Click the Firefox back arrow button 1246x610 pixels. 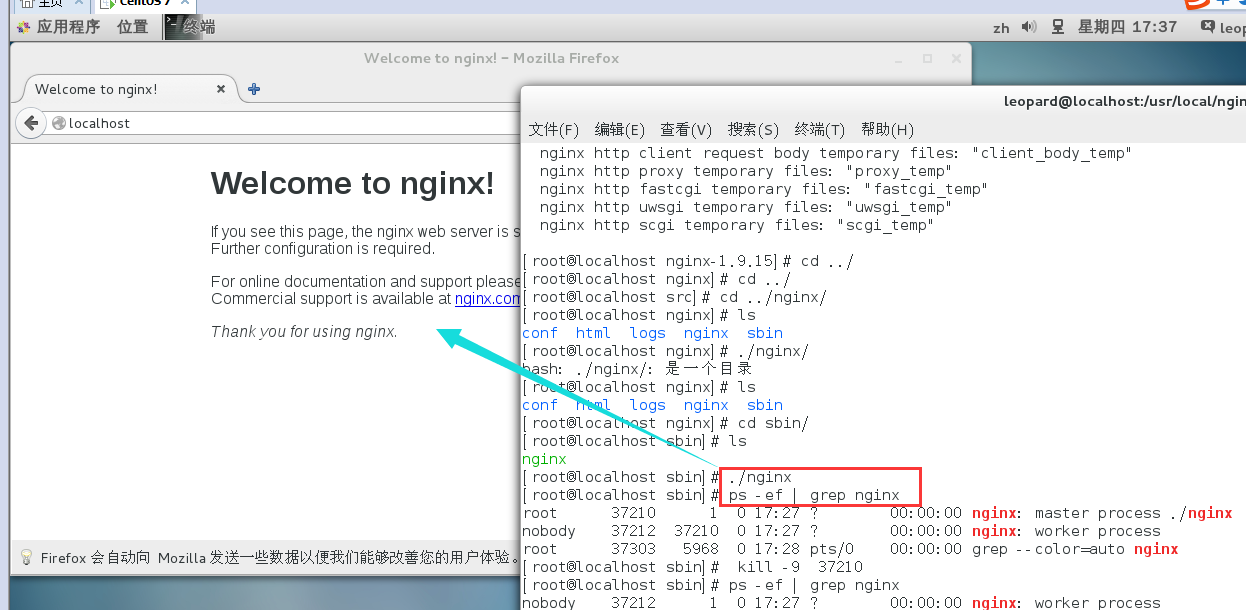click(31, 123)
